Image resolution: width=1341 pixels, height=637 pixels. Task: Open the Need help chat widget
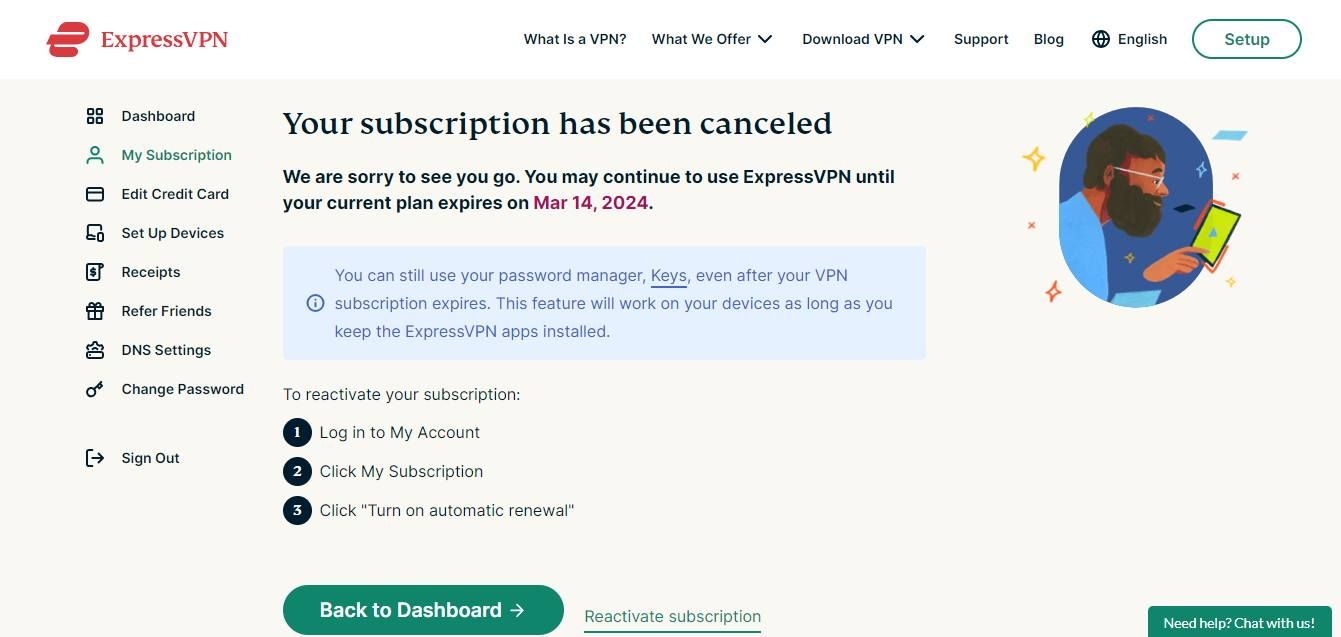pyautogui.click(x=1239, y=622)
